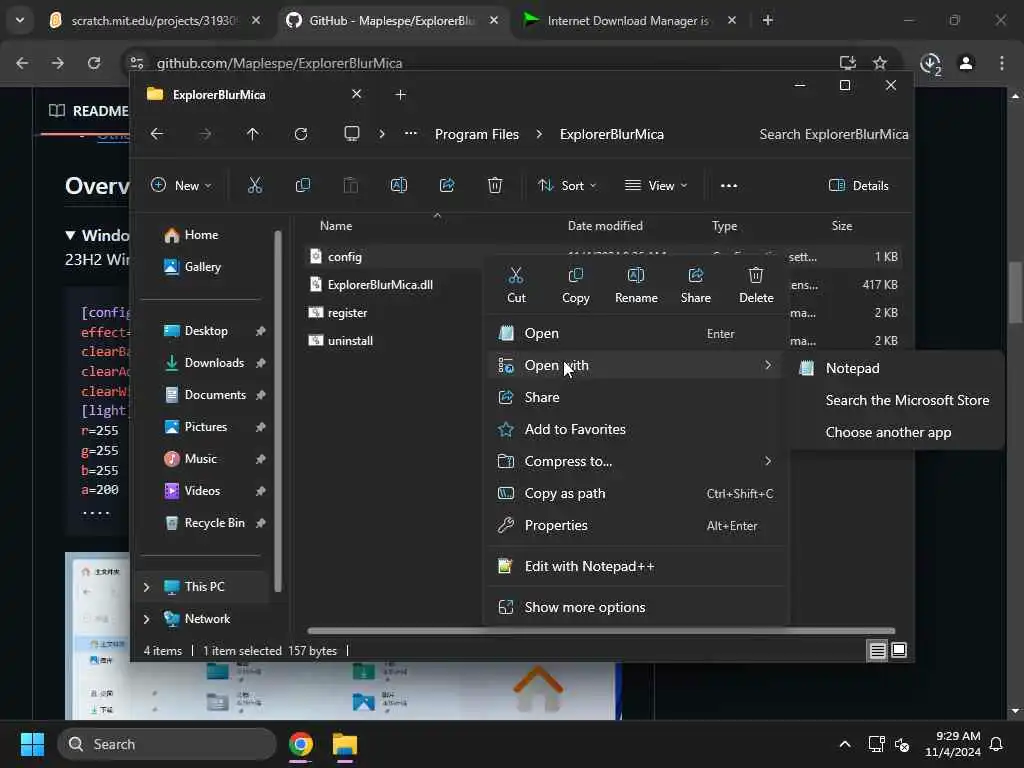The image size is (1024, 768).
Task: Open the View dropdown
Action: 656,185
